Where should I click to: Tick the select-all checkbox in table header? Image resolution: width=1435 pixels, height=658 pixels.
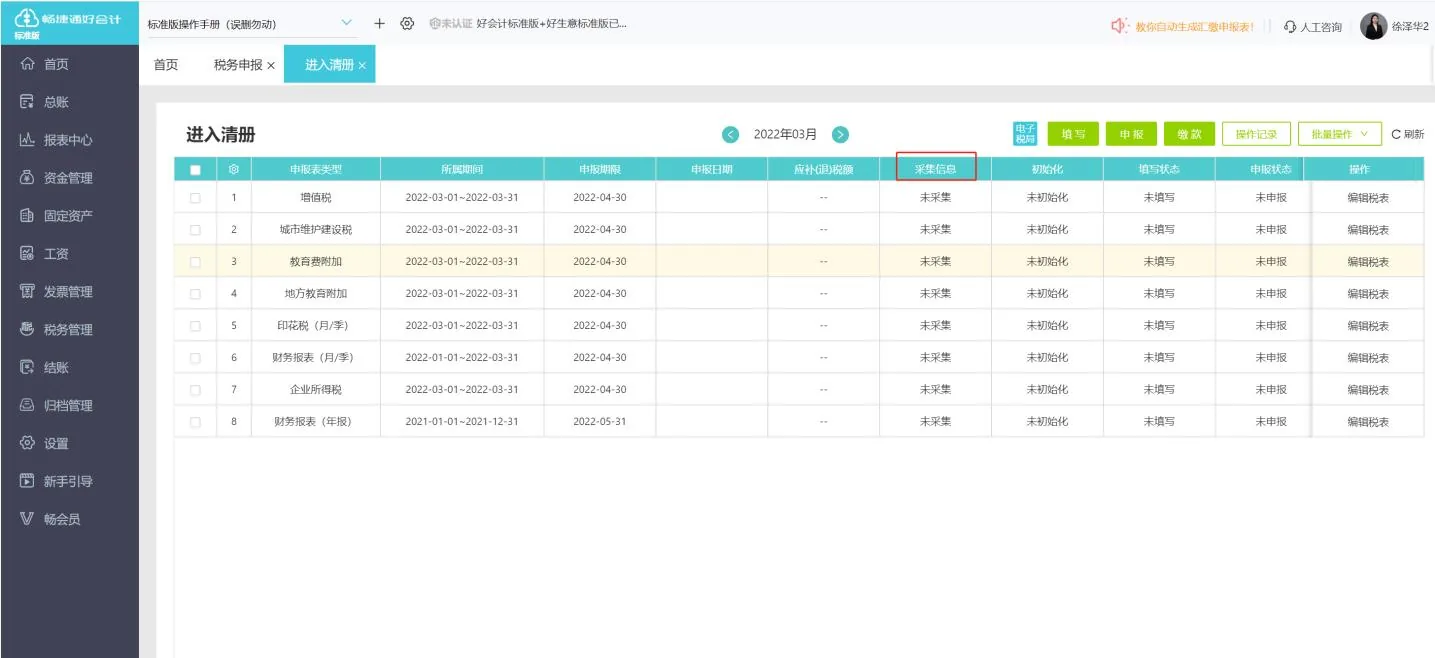(x=195, y=170)
